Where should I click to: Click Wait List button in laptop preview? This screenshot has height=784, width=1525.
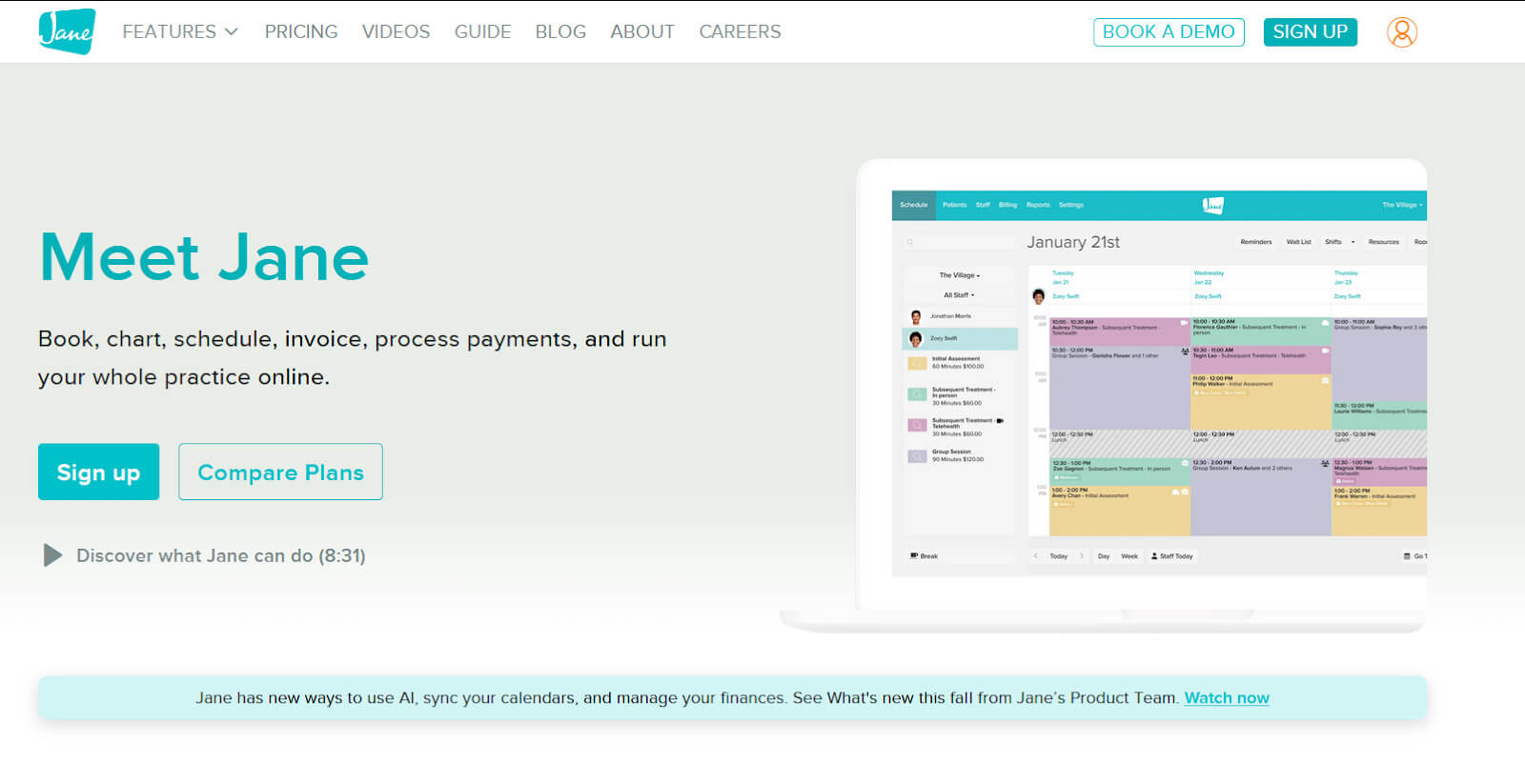click(1298, 242)
